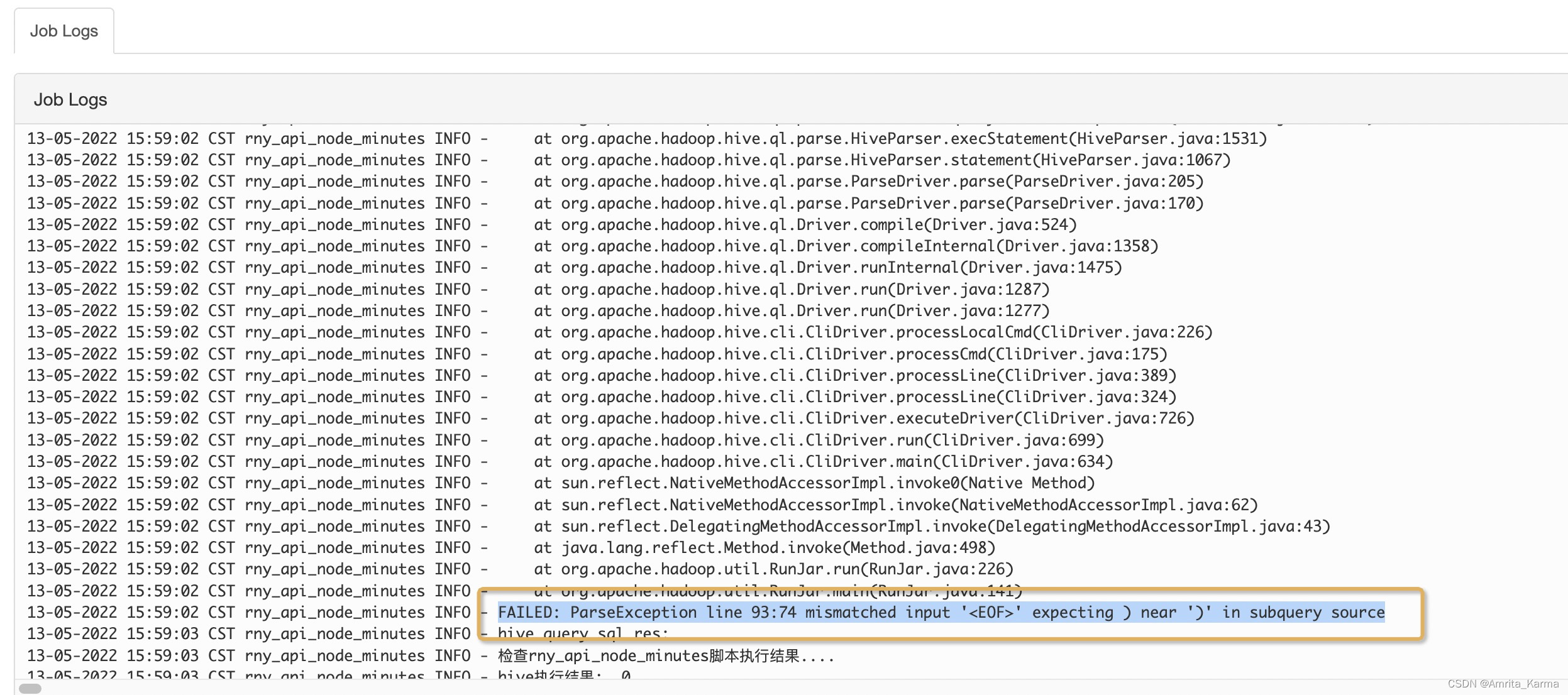The height and width of the screenshot is (695, 1568).
Task: Click the CliDriver.processCmd log line
Action: (850, 354)
